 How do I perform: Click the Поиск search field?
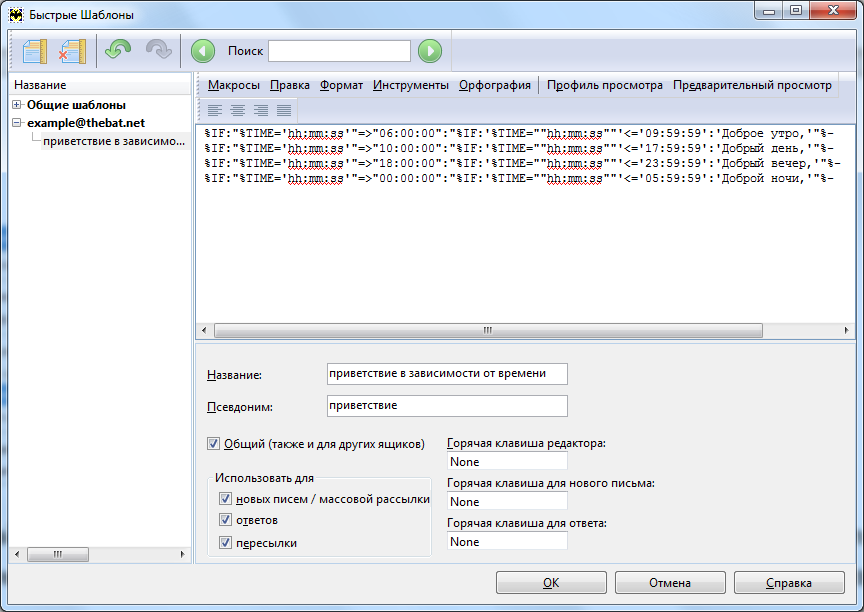pyautogui.click(x=339, y=51)
